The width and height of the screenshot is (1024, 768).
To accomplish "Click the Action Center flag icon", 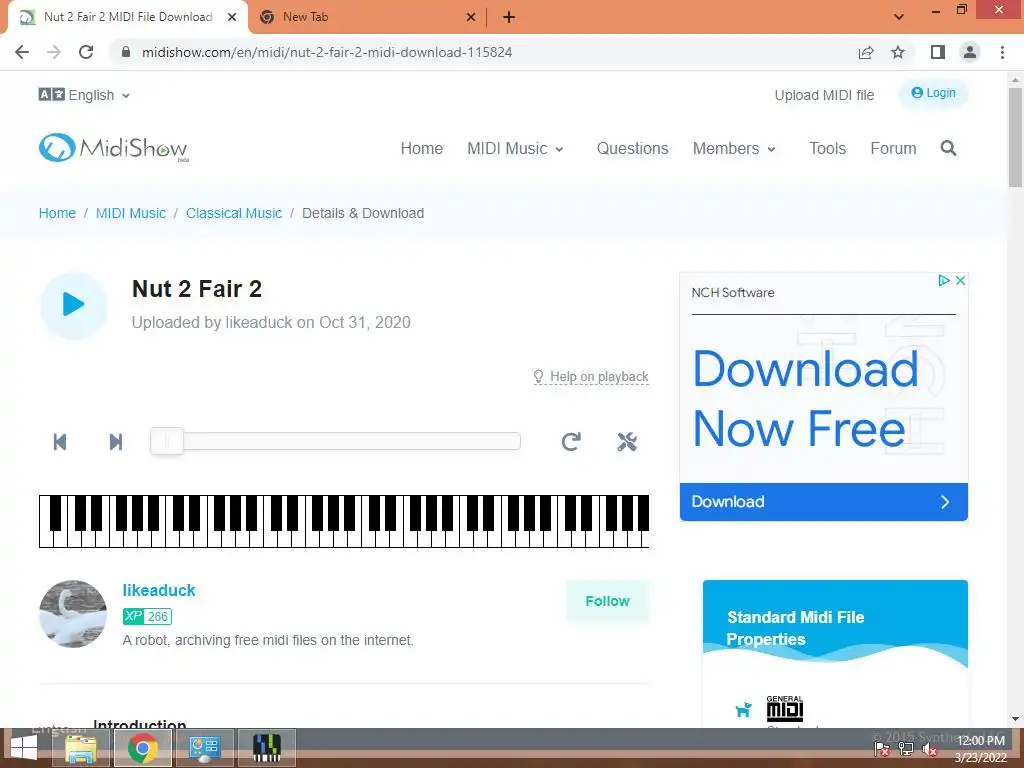I will [882, 750].
